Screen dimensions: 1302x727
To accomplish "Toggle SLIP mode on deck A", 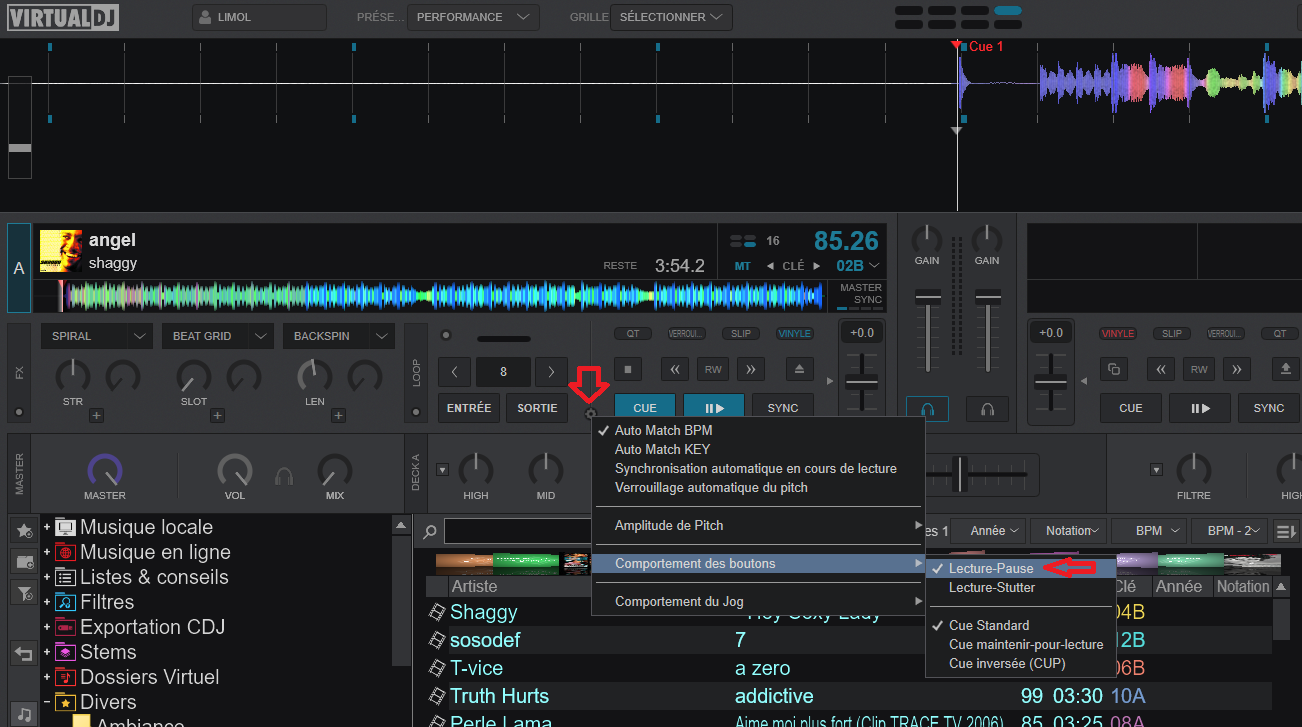I will 741,333.
